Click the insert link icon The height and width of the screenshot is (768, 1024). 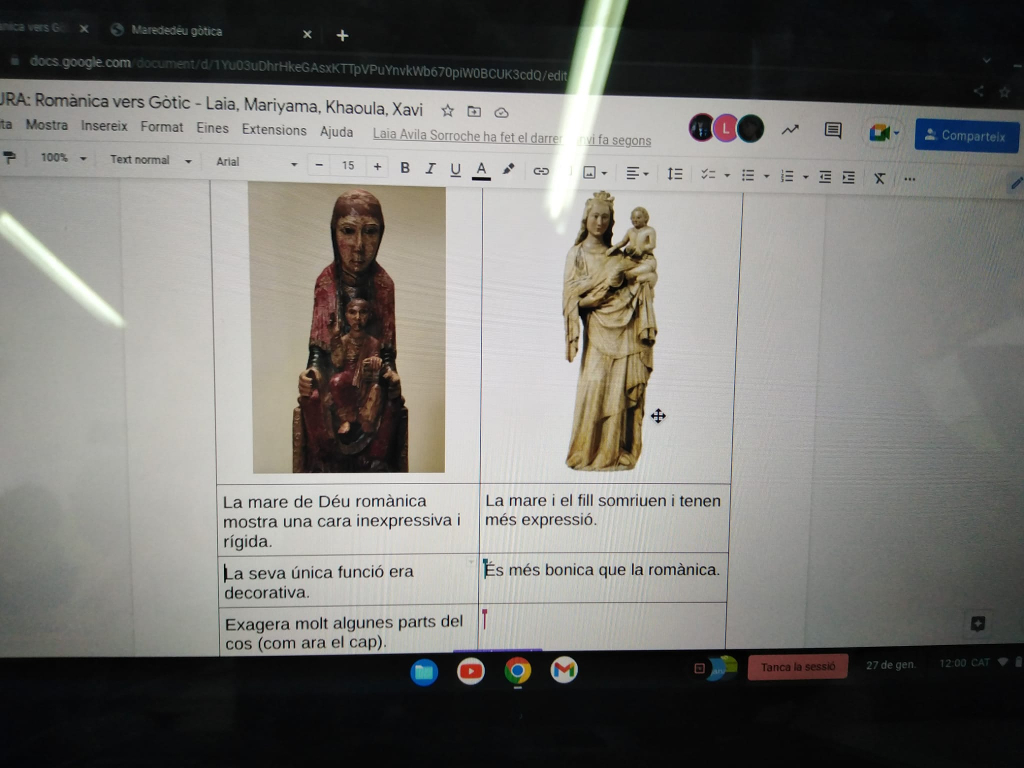point(541,171)
